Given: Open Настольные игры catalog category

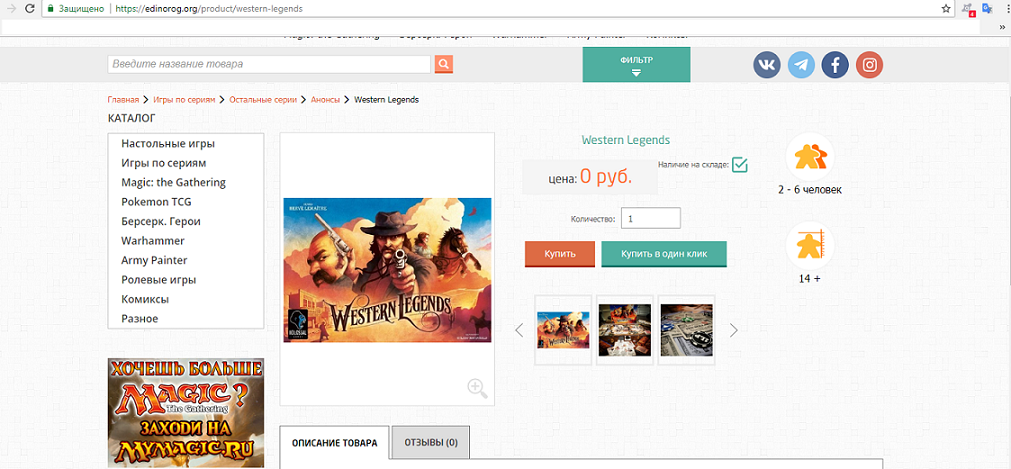Looking at the screenshot, I should click(168, 143).
